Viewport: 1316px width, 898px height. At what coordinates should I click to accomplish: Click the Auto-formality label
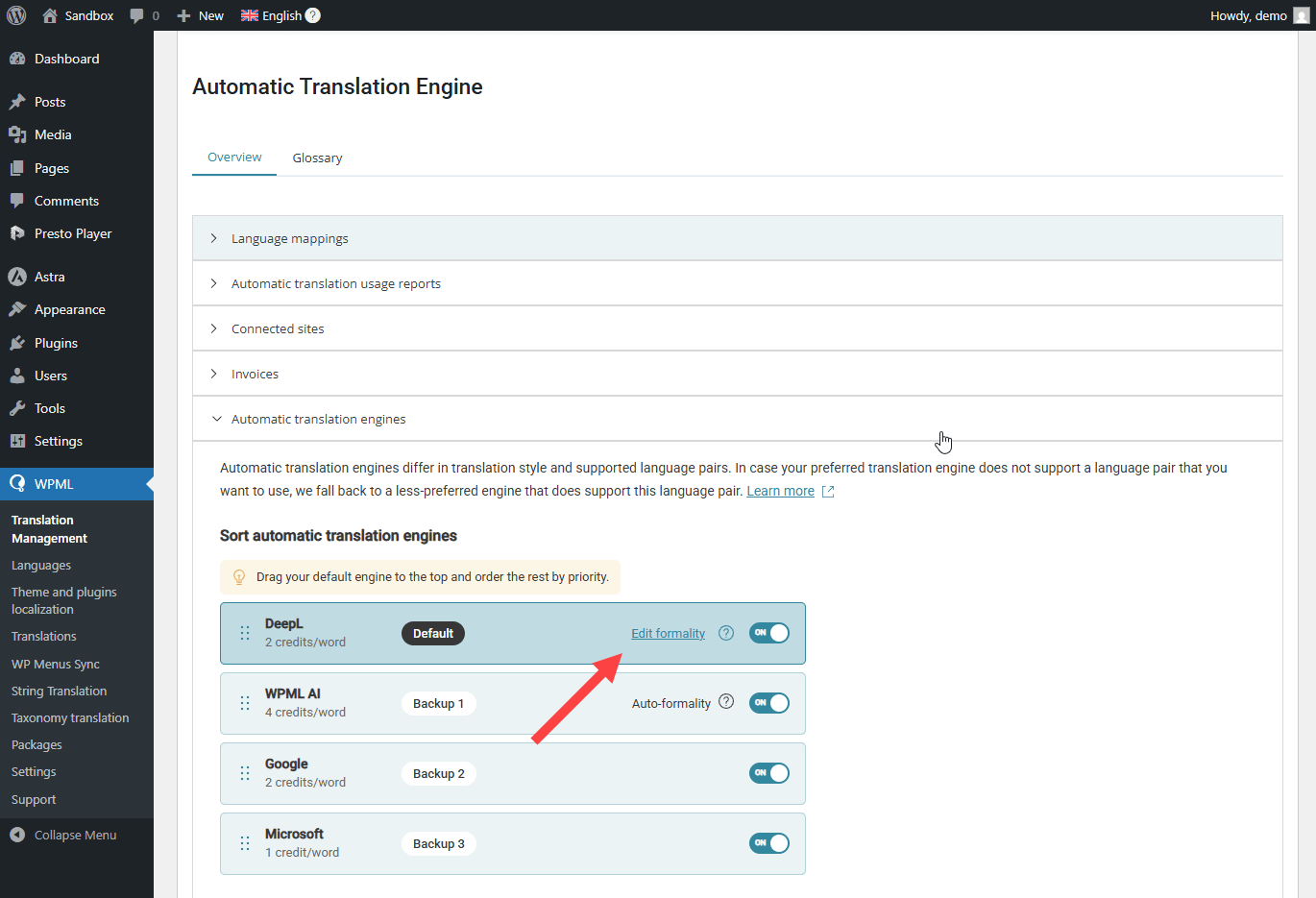(671, 703)
